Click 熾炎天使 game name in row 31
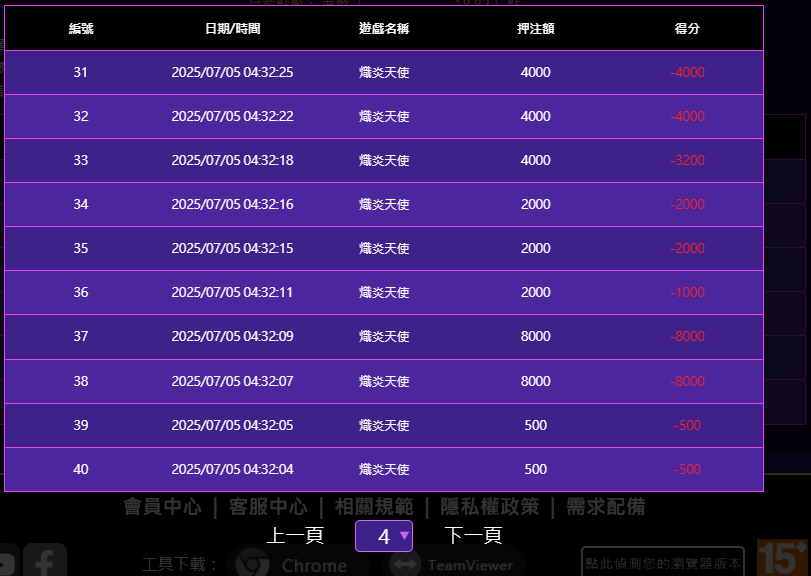The image size is (811, 576). coord(384,72)
